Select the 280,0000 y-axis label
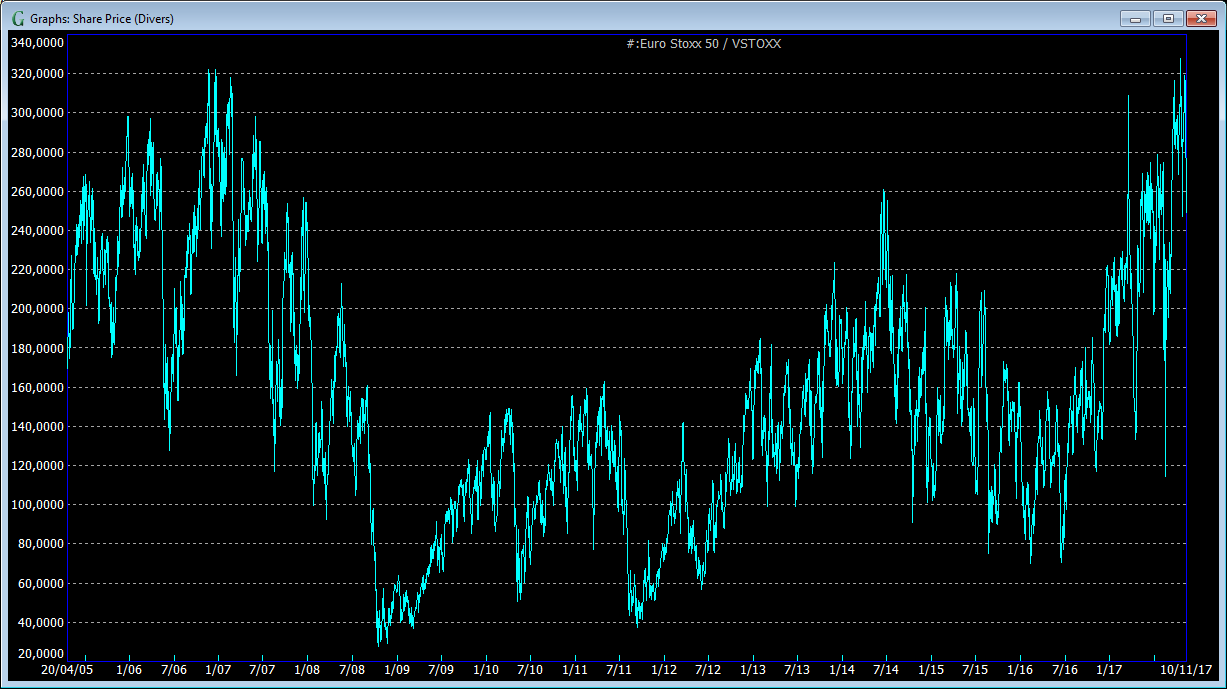 37,152
